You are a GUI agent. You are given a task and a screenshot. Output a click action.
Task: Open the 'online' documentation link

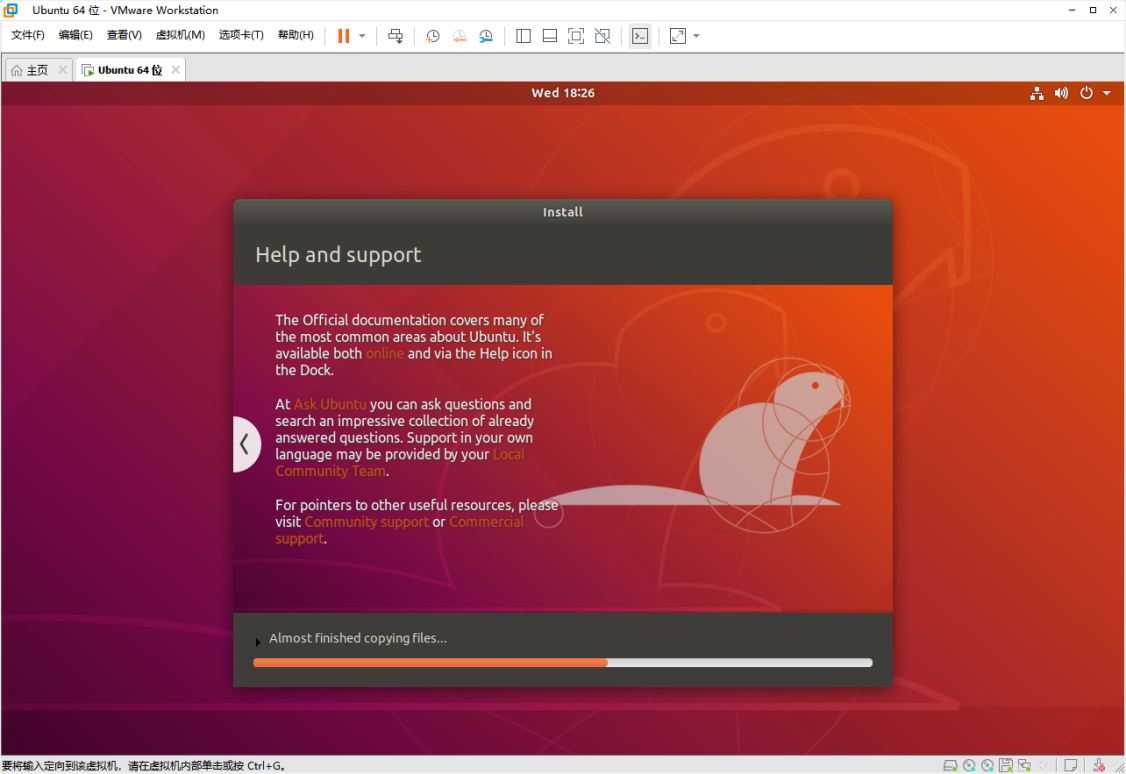pyautogui.click(x=385, y=353)
